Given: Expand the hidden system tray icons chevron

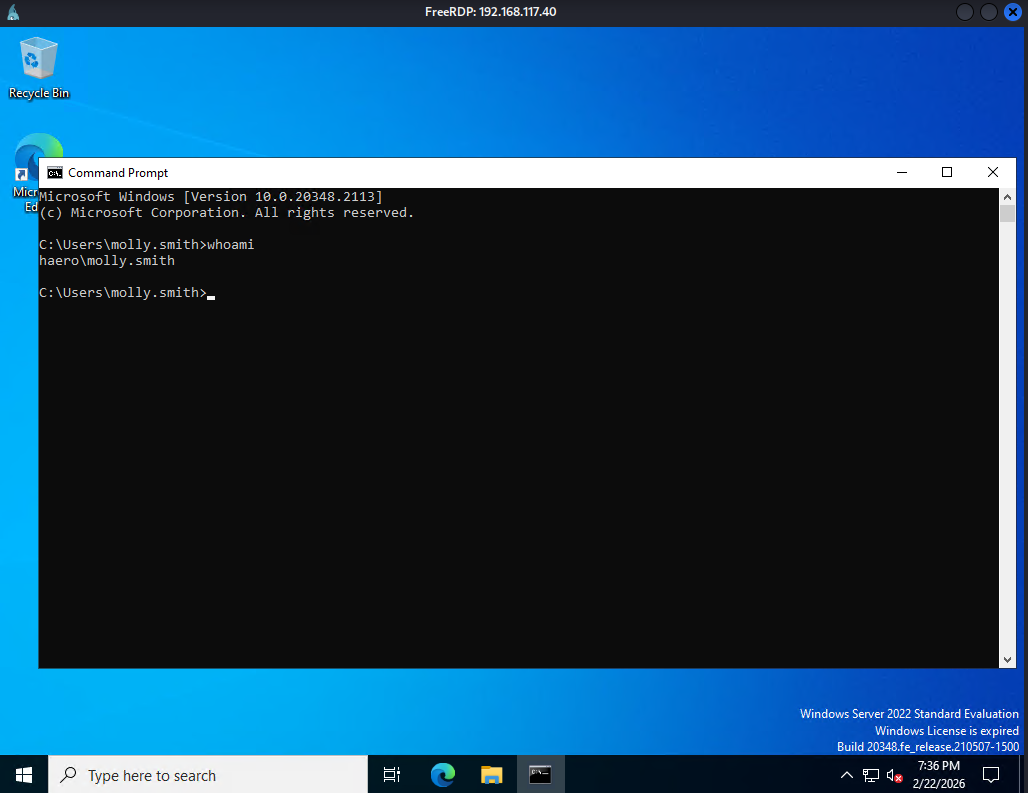Looking at the screenshot, I should [x=847, y=775].
